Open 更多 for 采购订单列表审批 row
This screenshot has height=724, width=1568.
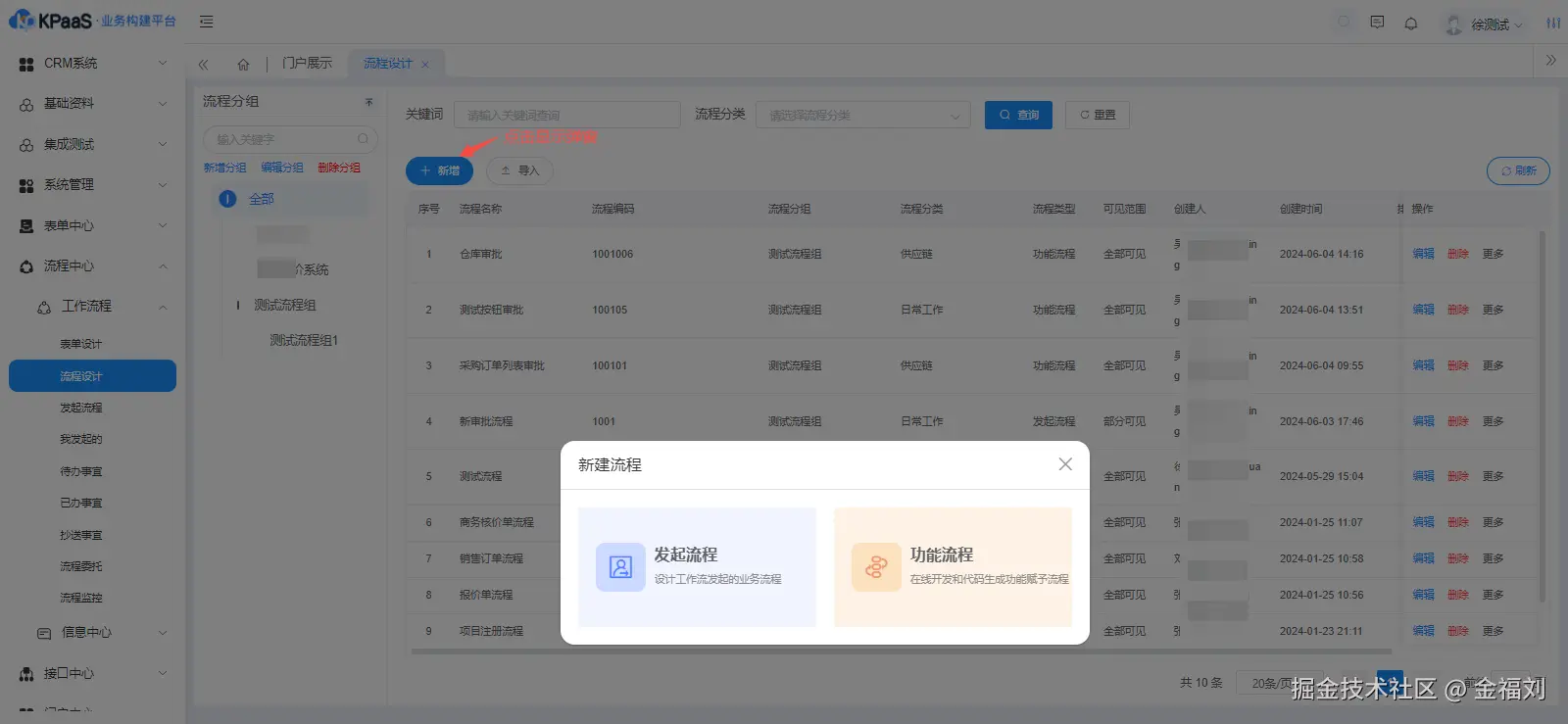point(1493,365)
